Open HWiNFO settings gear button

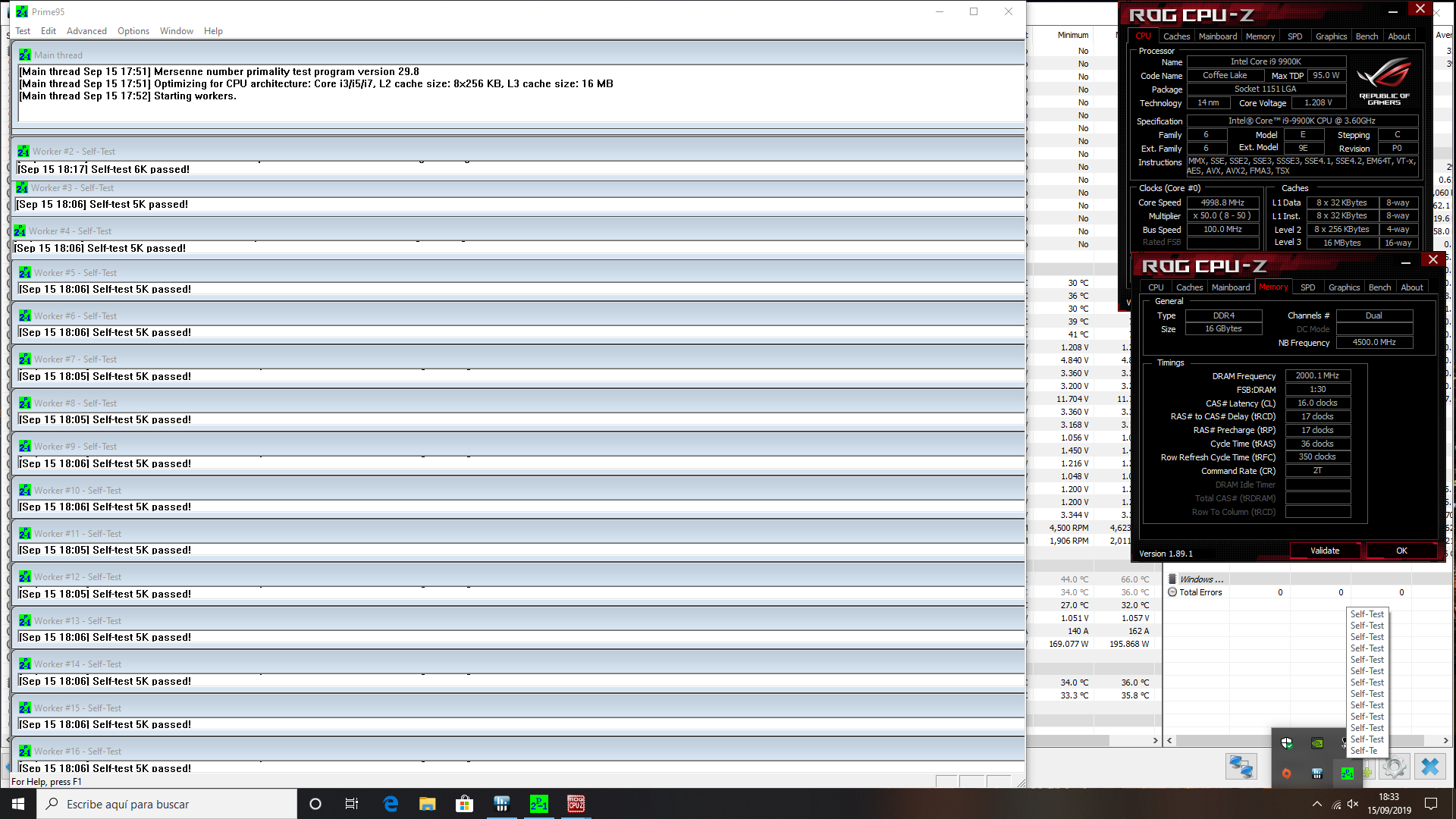click(x=1394, y=767)
